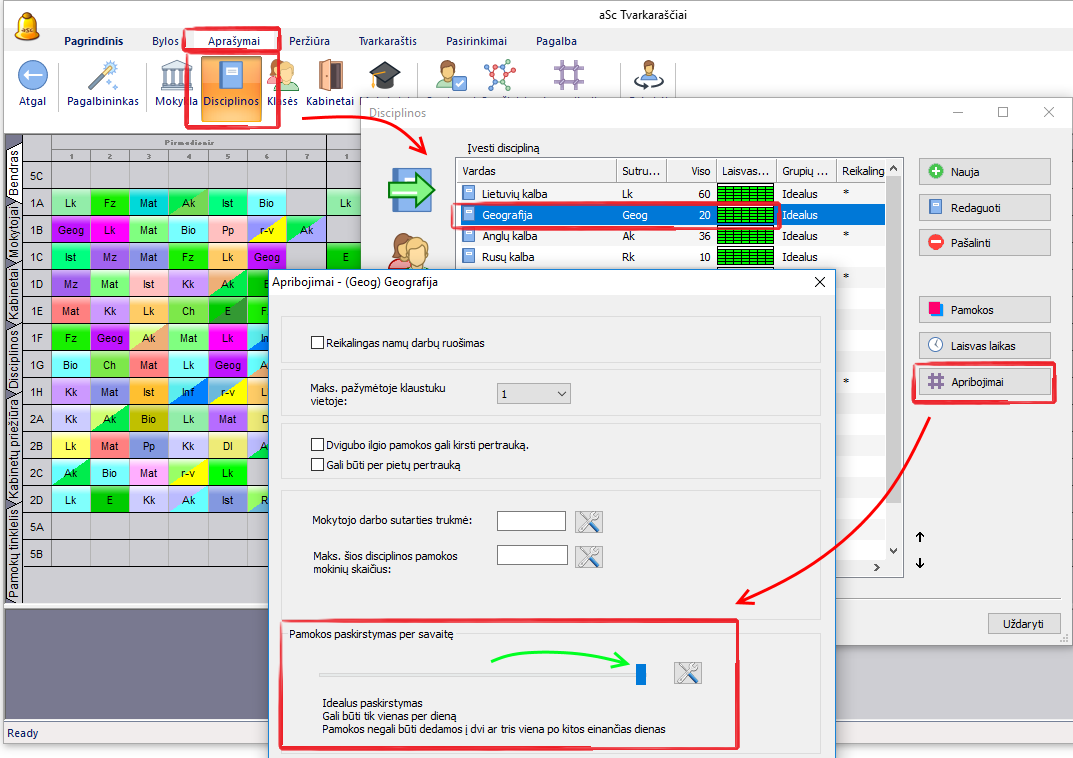1073x758 pixels.
Task: Click the lesson distribution slider handle
Action: (x=641, y=674)
